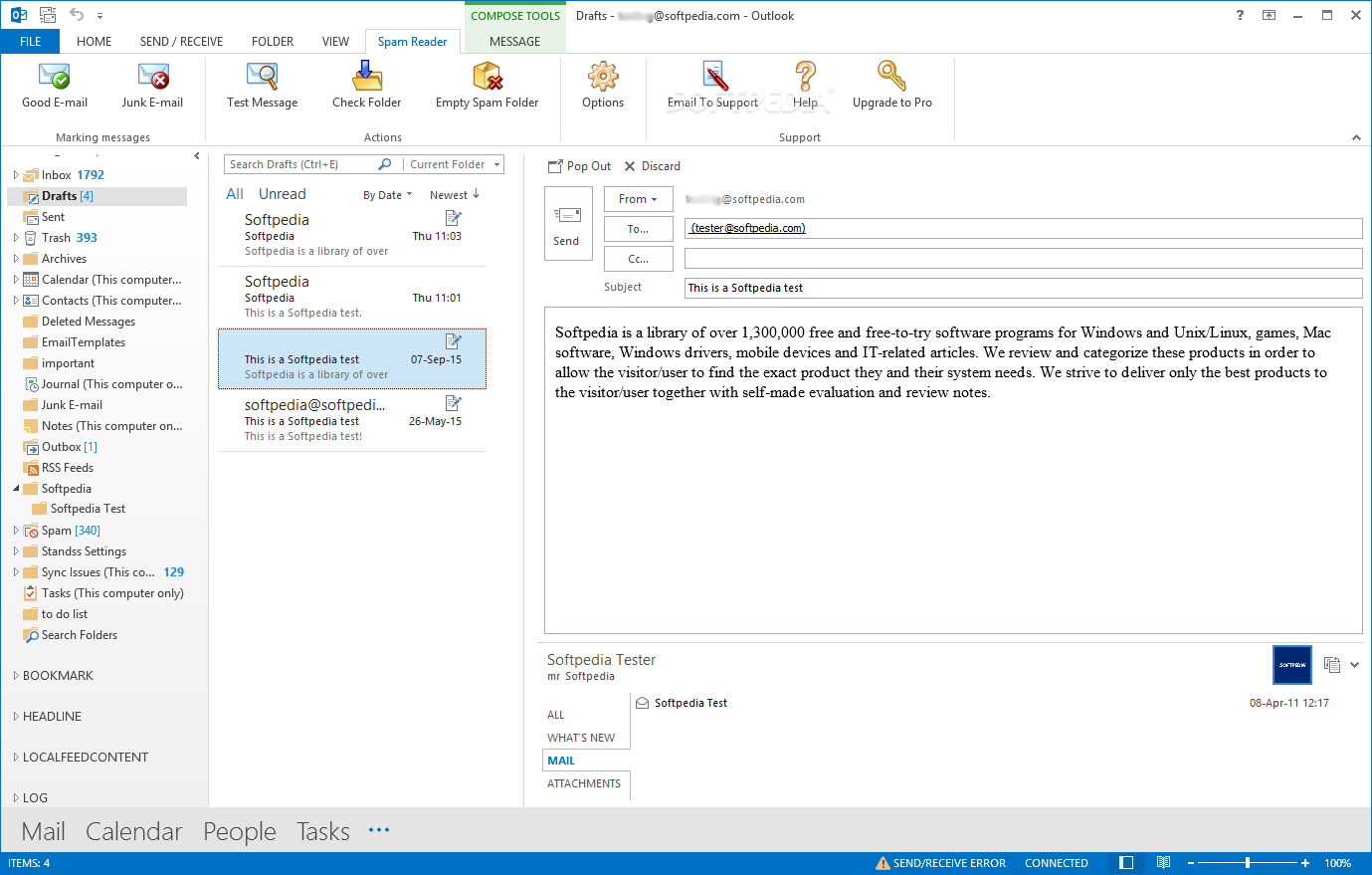The image size is (1372, 875).
Task: Mark message as Good E-mail
Action: pos(55,85)
